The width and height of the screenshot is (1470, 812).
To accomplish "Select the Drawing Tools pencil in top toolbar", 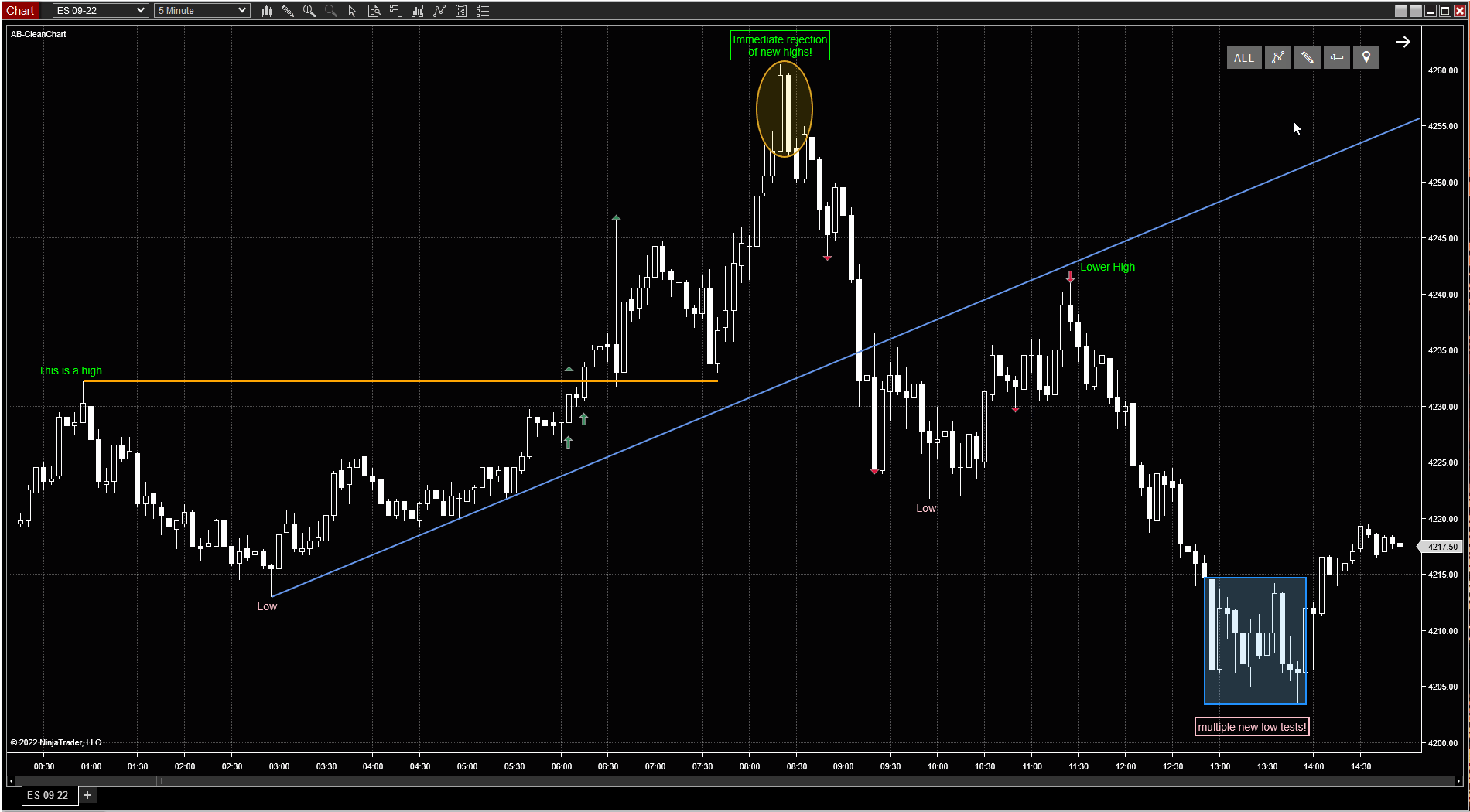I will click(288, 11).
